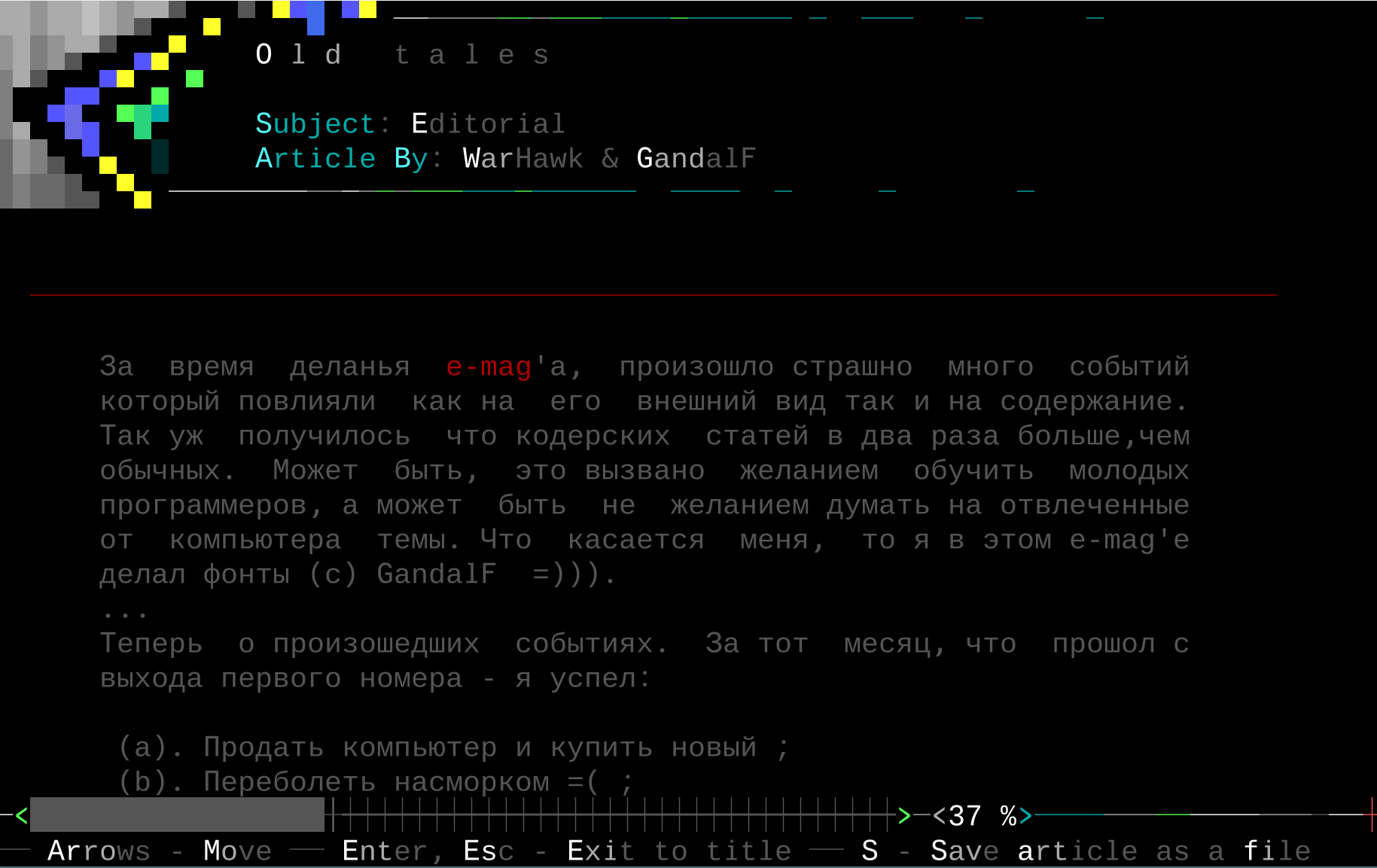The width and height of the screenshot is (1377, 868).
Task: Click the green left arrow of the progress bar
Action: click(21, 815)
